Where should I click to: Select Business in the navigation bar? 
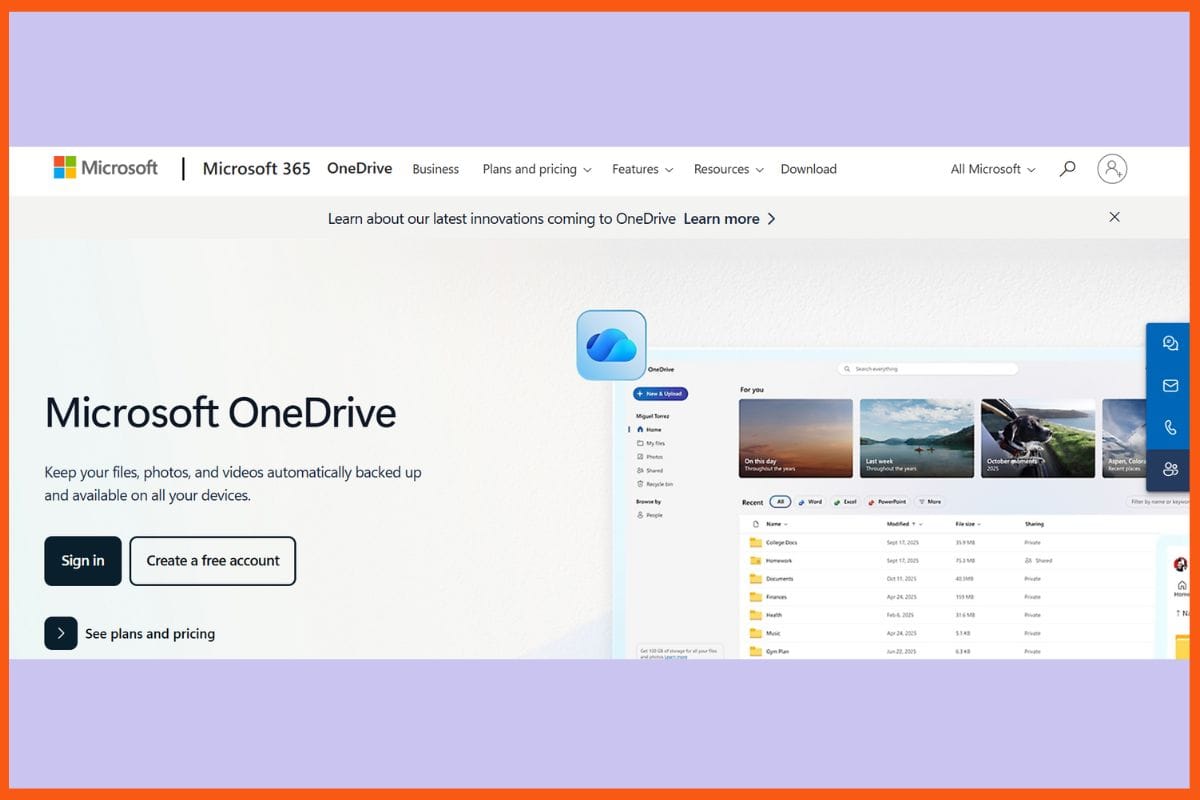(x=435, y=169)
